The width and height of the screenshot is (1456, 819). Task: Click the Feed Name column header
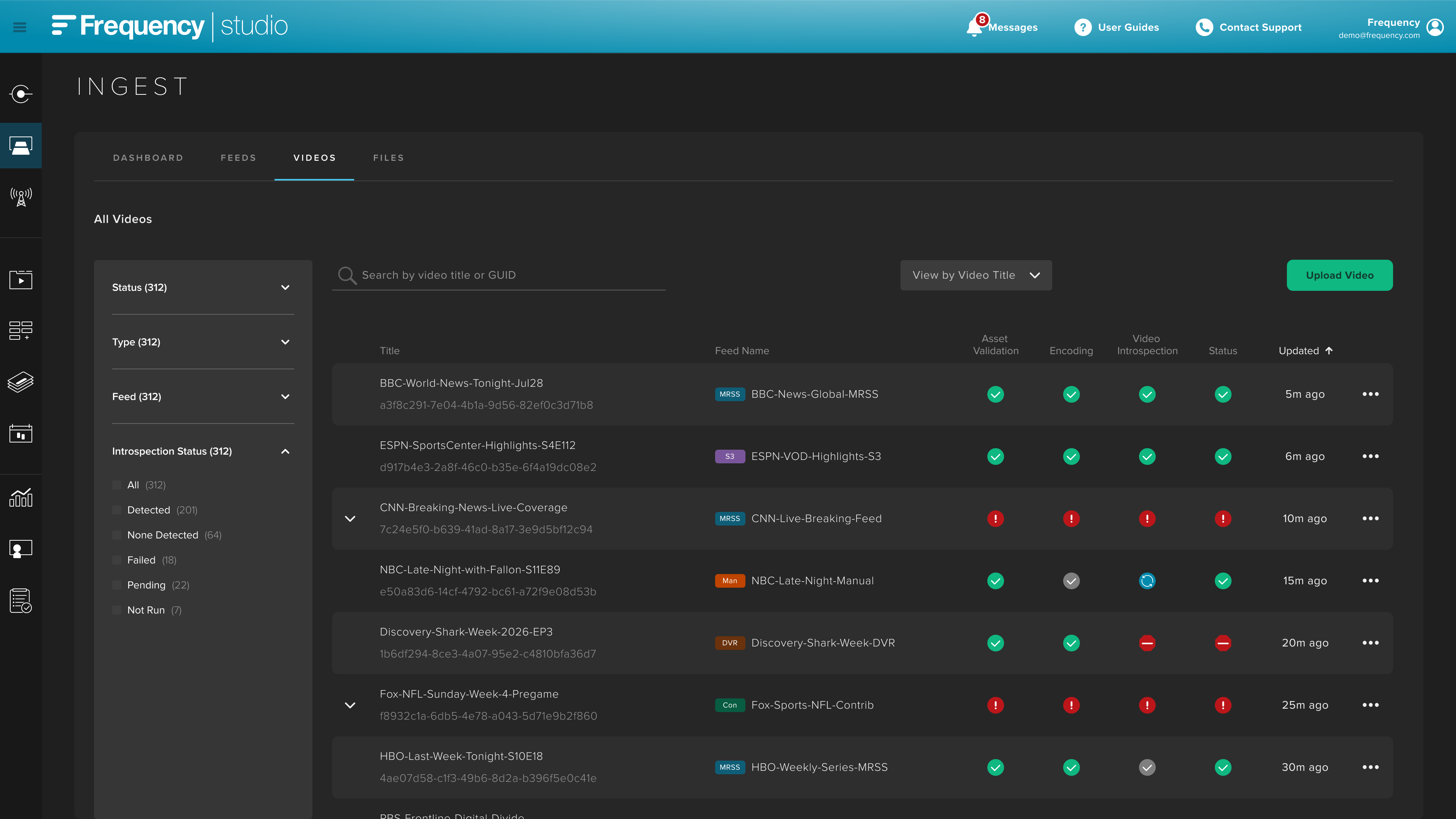coord(742,351)
